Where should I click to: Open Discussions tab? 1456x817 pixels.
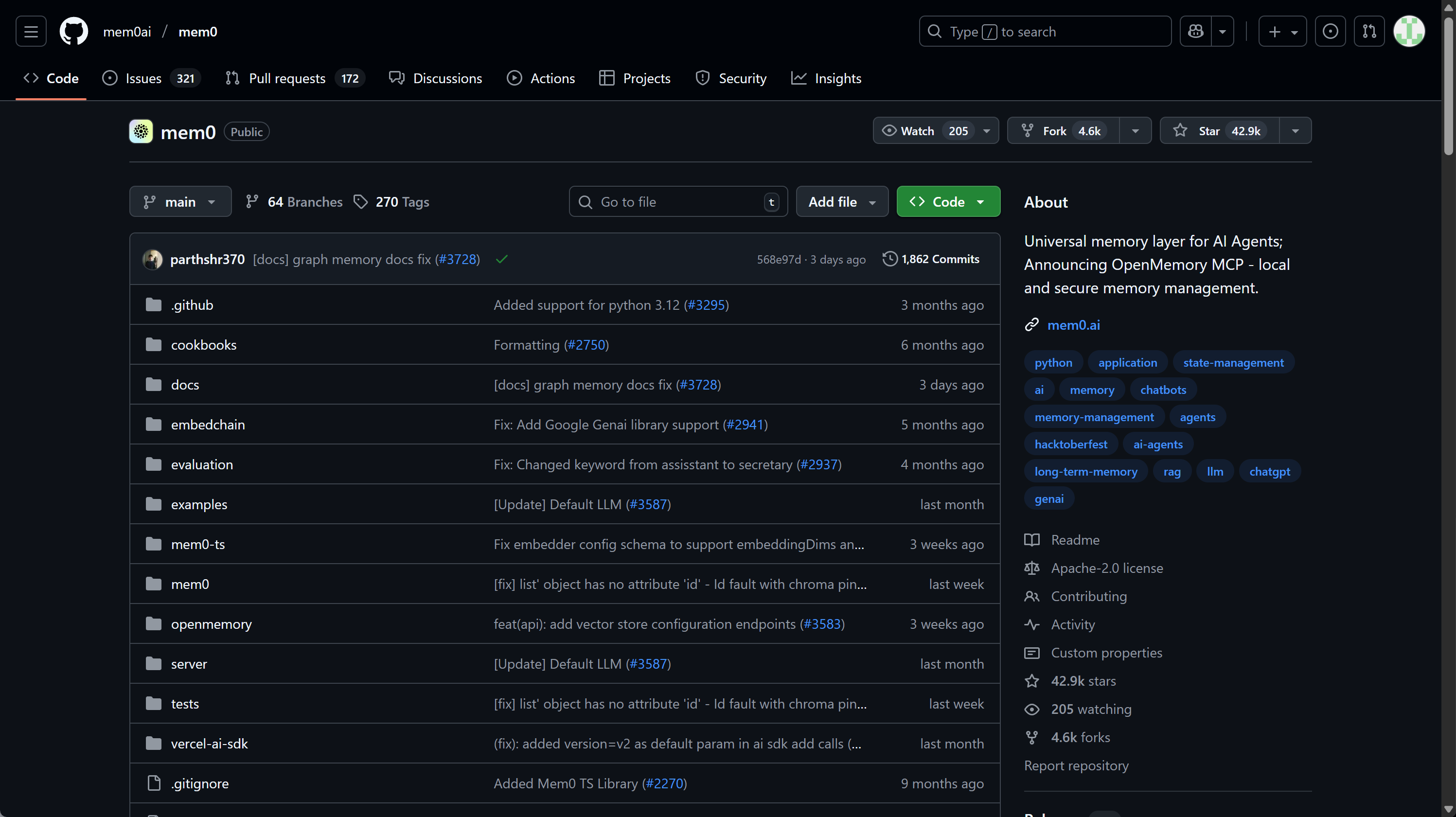[435, 78]
